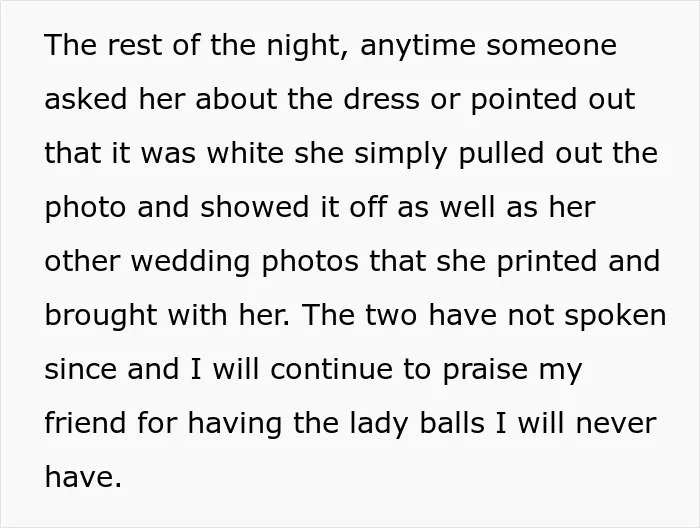The height and width of the screenshot is (528, 700).
Task: Click the word 'night' in first line
Action: coord(308,46)
